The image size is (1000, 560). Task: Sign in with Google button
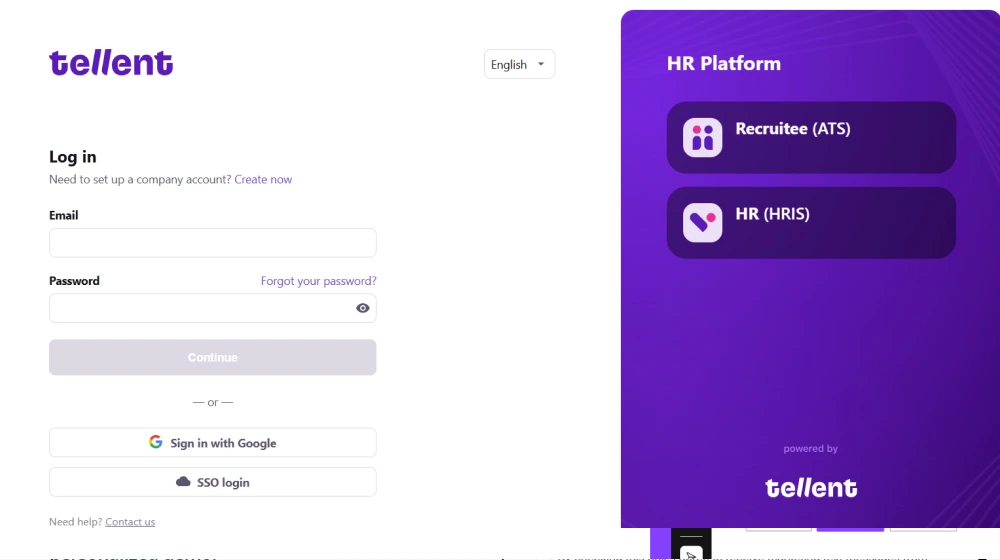click(x=212, y=443)
